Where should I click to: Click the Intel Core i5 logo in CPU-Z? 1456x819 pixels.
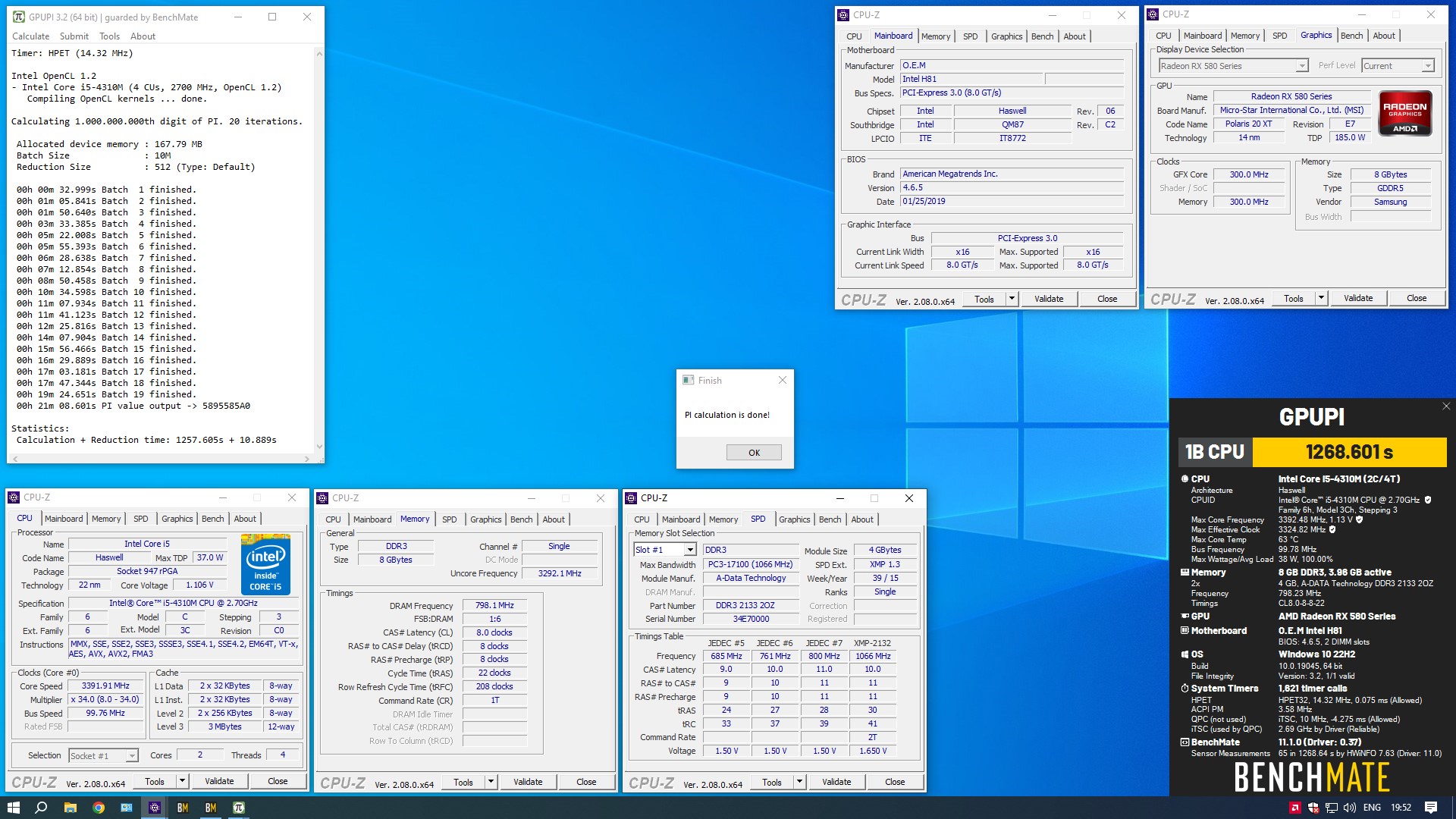[265, 564]
